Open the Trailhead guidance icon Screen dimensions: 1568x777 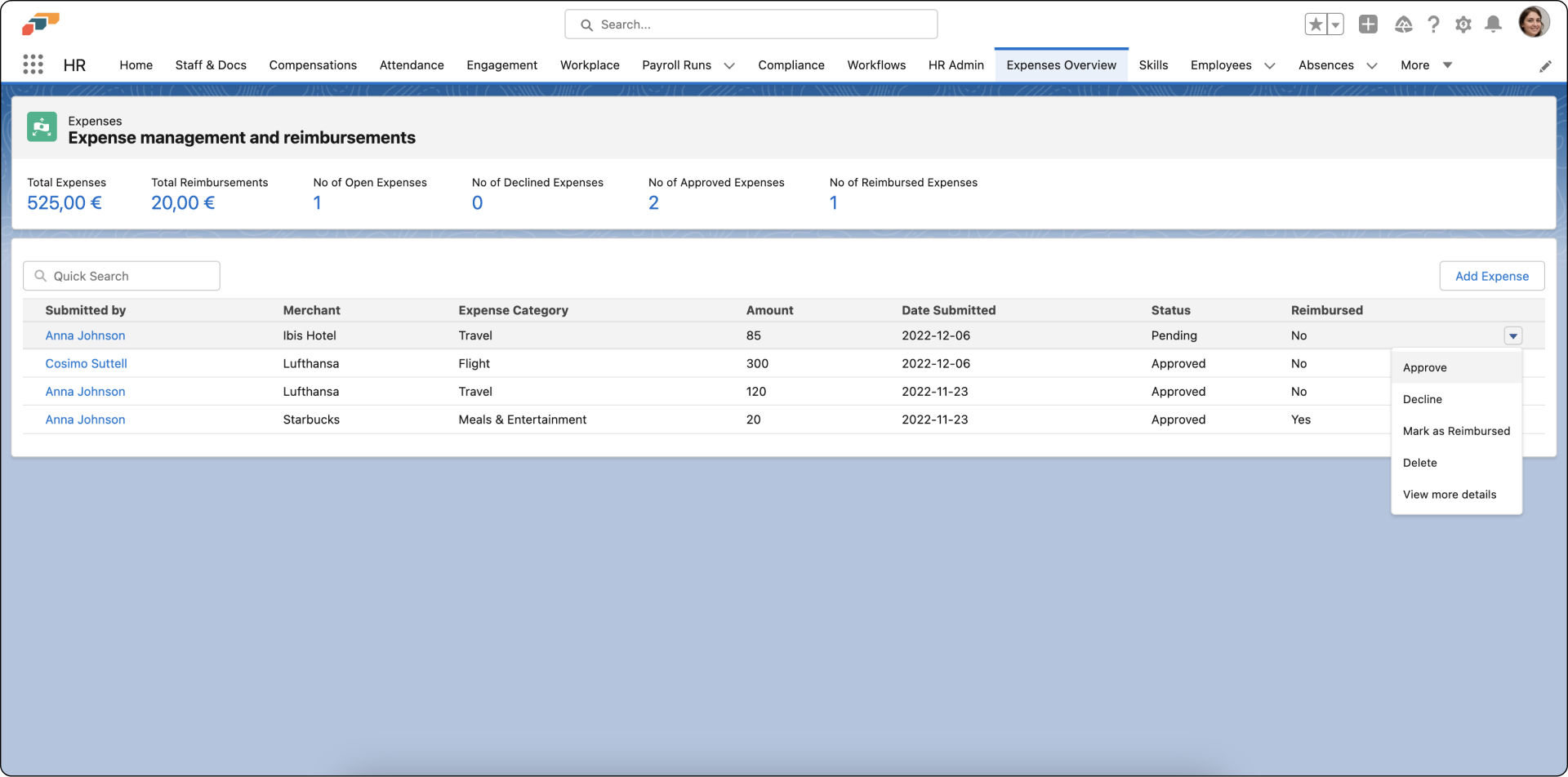[x=1403, y=24]
